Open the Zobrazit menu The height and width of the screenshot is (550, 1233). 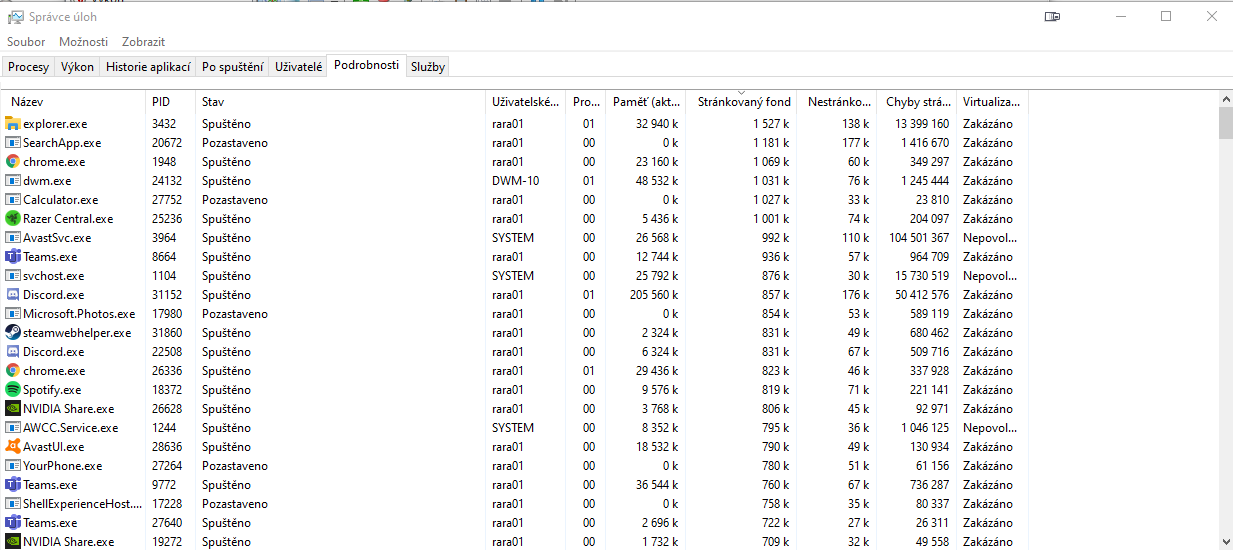143,42
